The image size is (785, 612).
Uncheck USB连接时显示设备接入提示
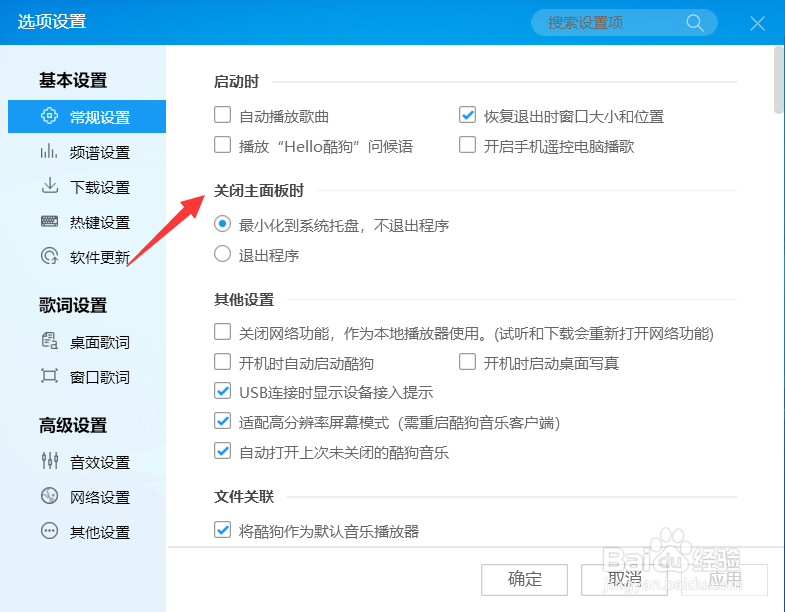tap(222, 391)
